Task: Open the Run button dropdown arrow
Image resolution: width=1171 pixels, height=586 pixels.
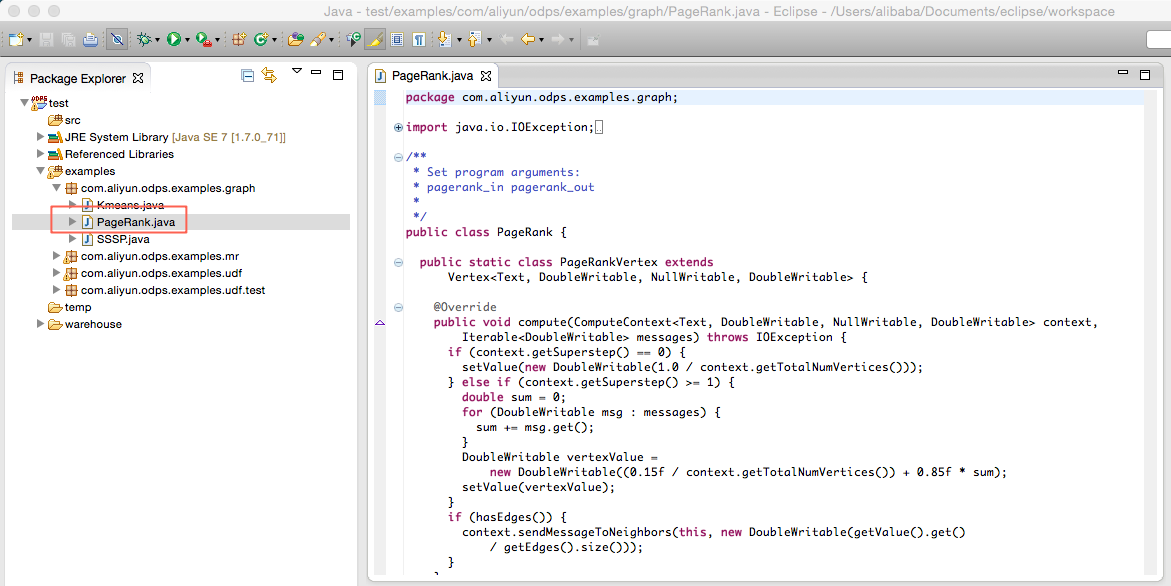Action: click(187, 41)
